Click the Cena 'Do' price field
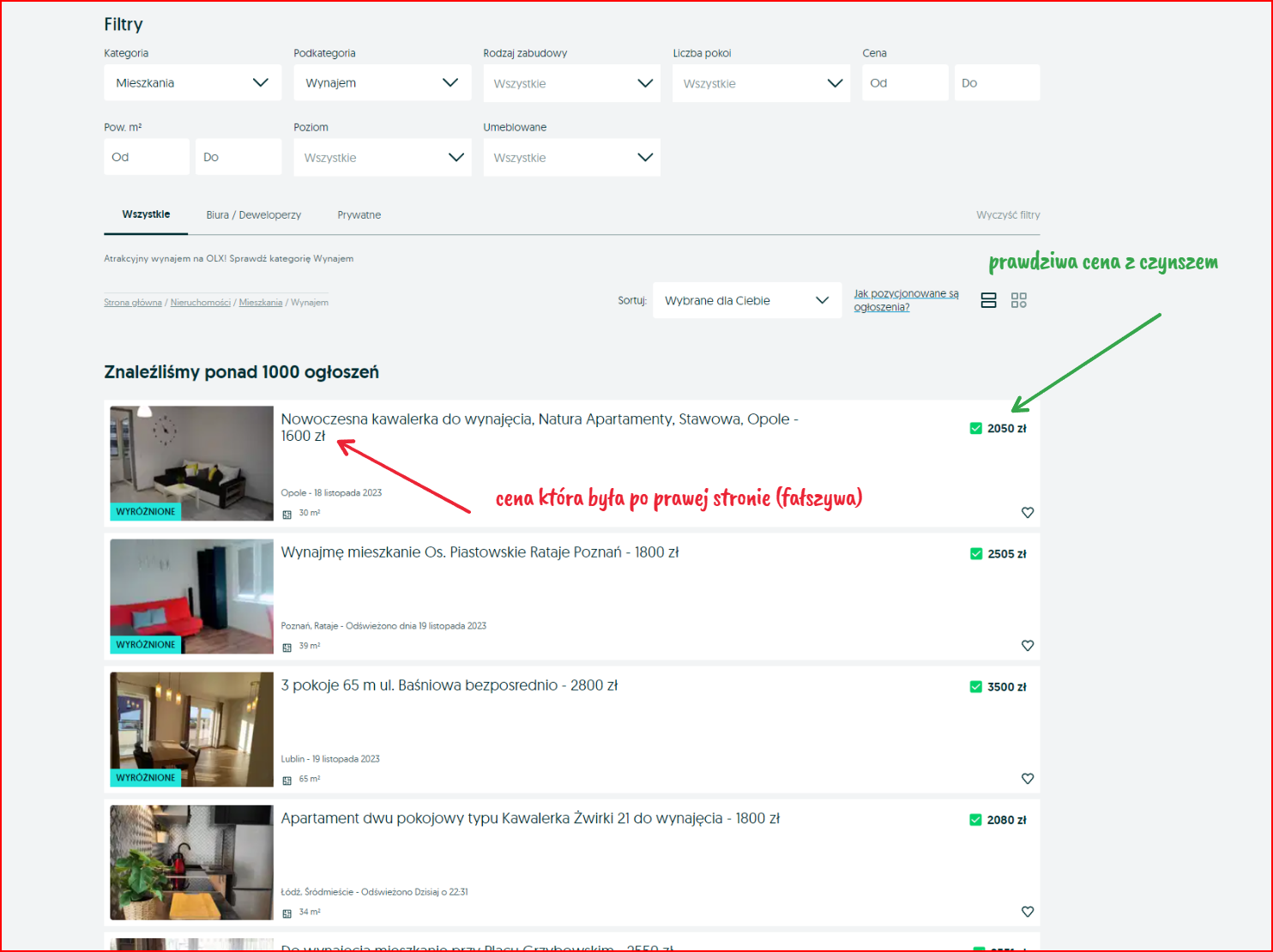 [998, 82]
